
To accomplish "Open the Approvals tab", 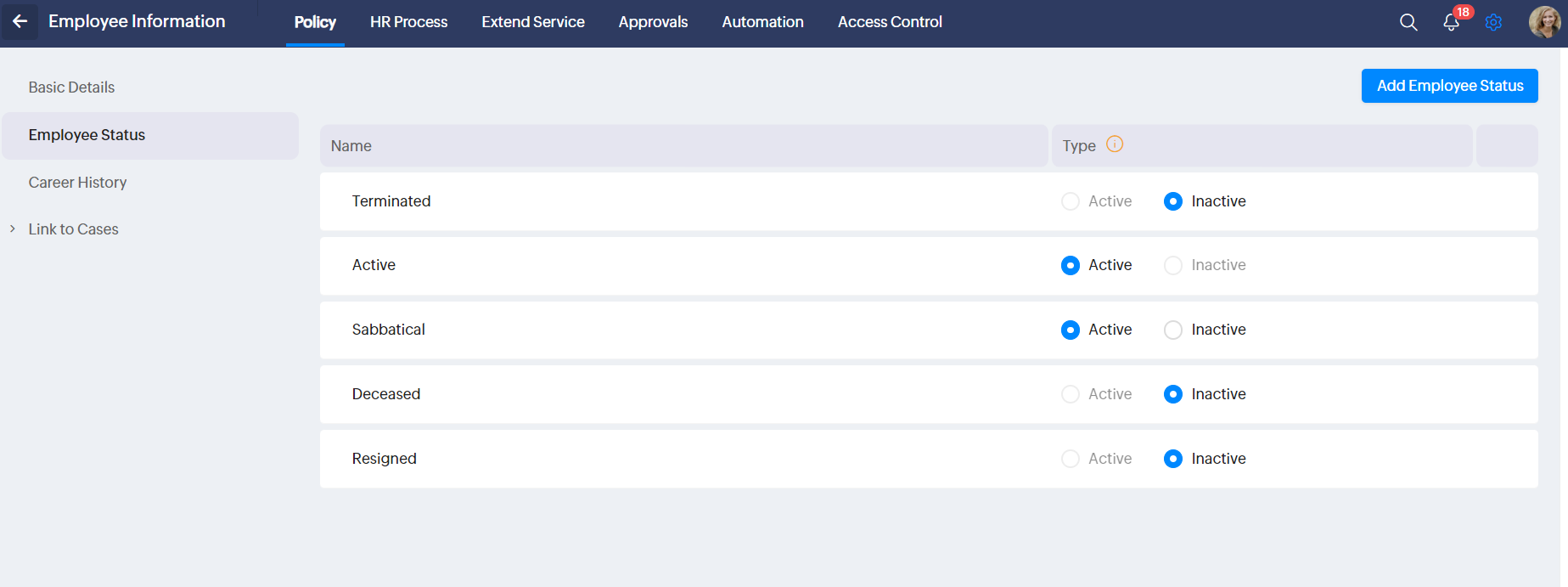I will tap(653, 22).
